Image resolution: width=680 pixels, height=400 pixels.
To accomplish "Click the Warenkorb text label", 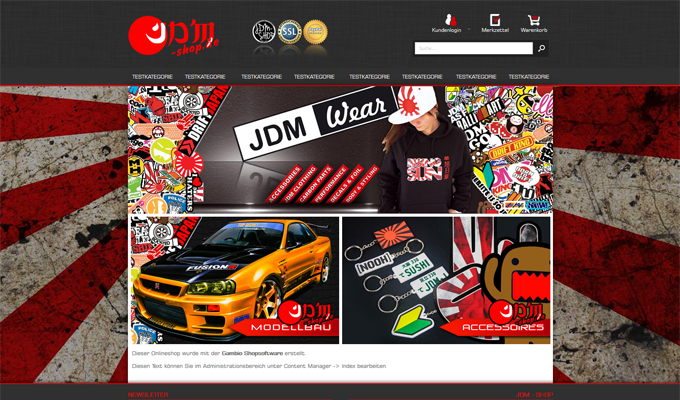I will click(534, 30).
